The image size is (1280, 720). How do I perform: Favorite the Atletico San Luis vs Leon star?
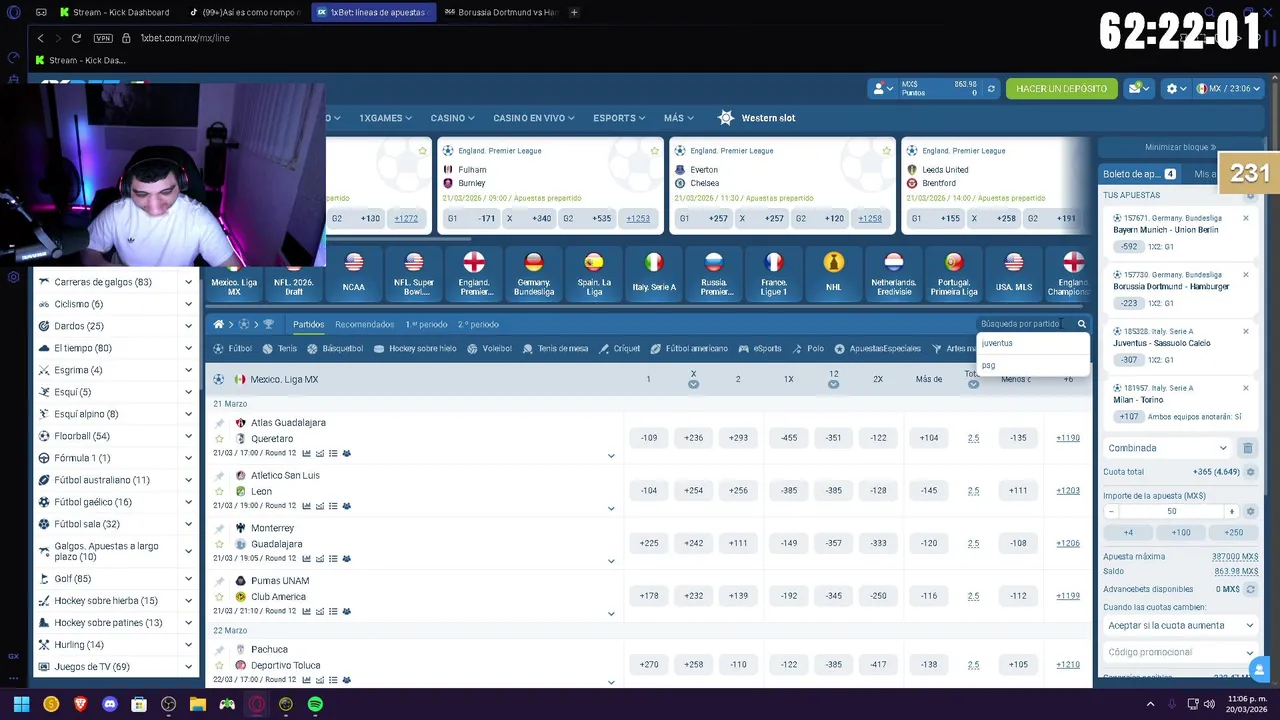[x=219, y=491]
